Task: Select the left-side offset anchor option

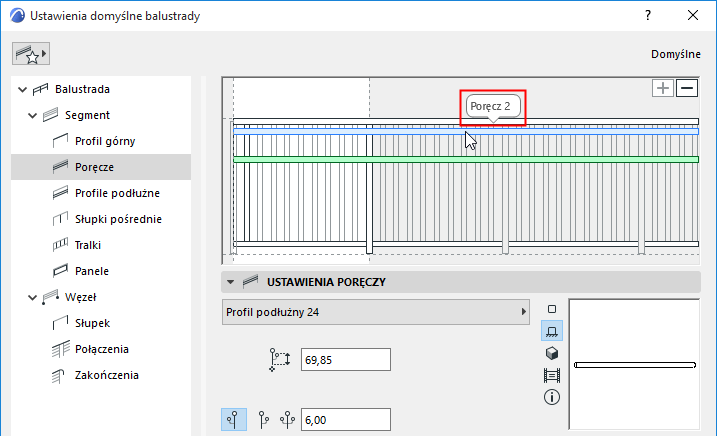Action: (234, 420)
